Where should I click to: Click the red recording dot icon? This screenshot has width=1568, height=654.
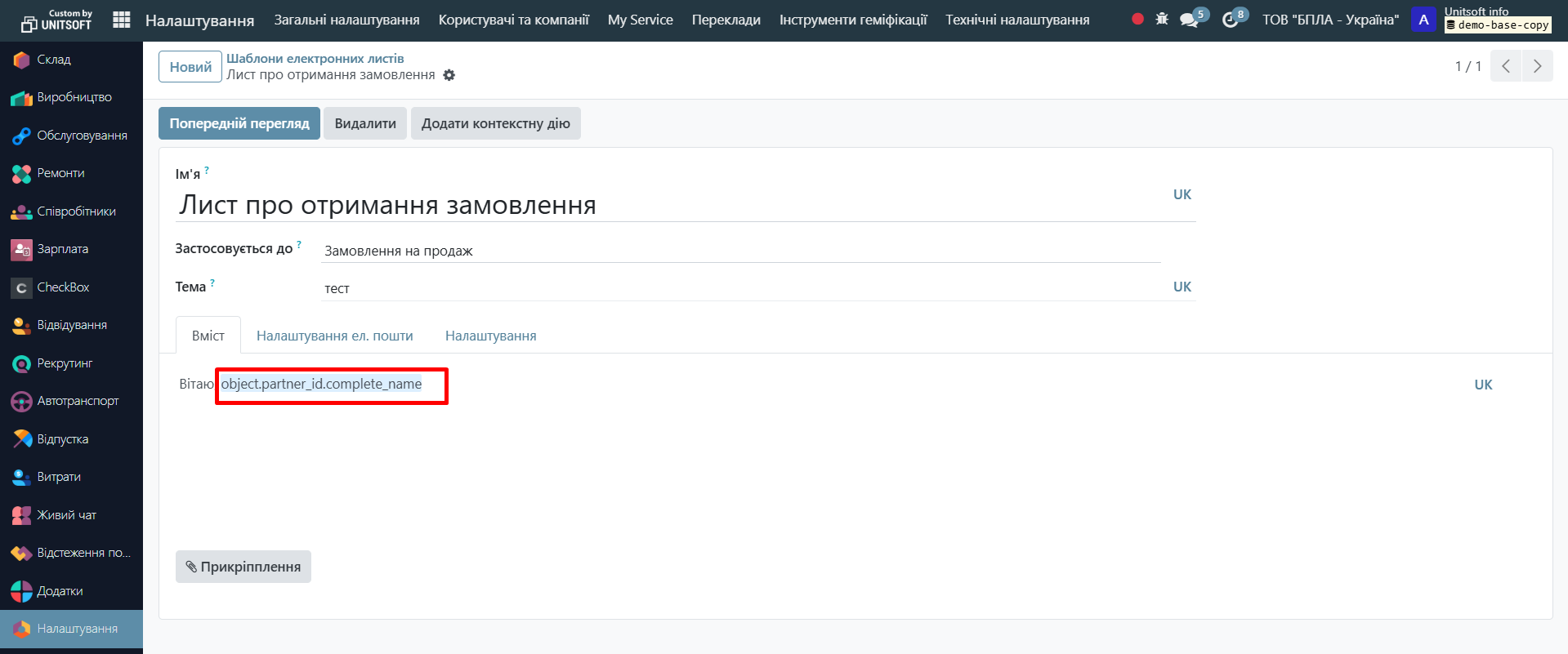(1137, 19)
